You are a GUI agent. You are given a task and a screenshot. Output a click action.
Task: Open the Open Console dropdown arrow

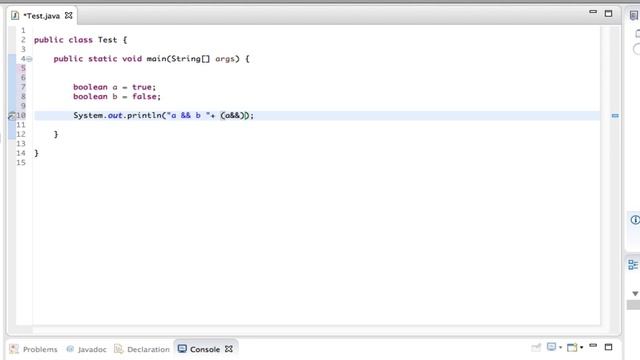pyautogui.click(x=581, y=347)
